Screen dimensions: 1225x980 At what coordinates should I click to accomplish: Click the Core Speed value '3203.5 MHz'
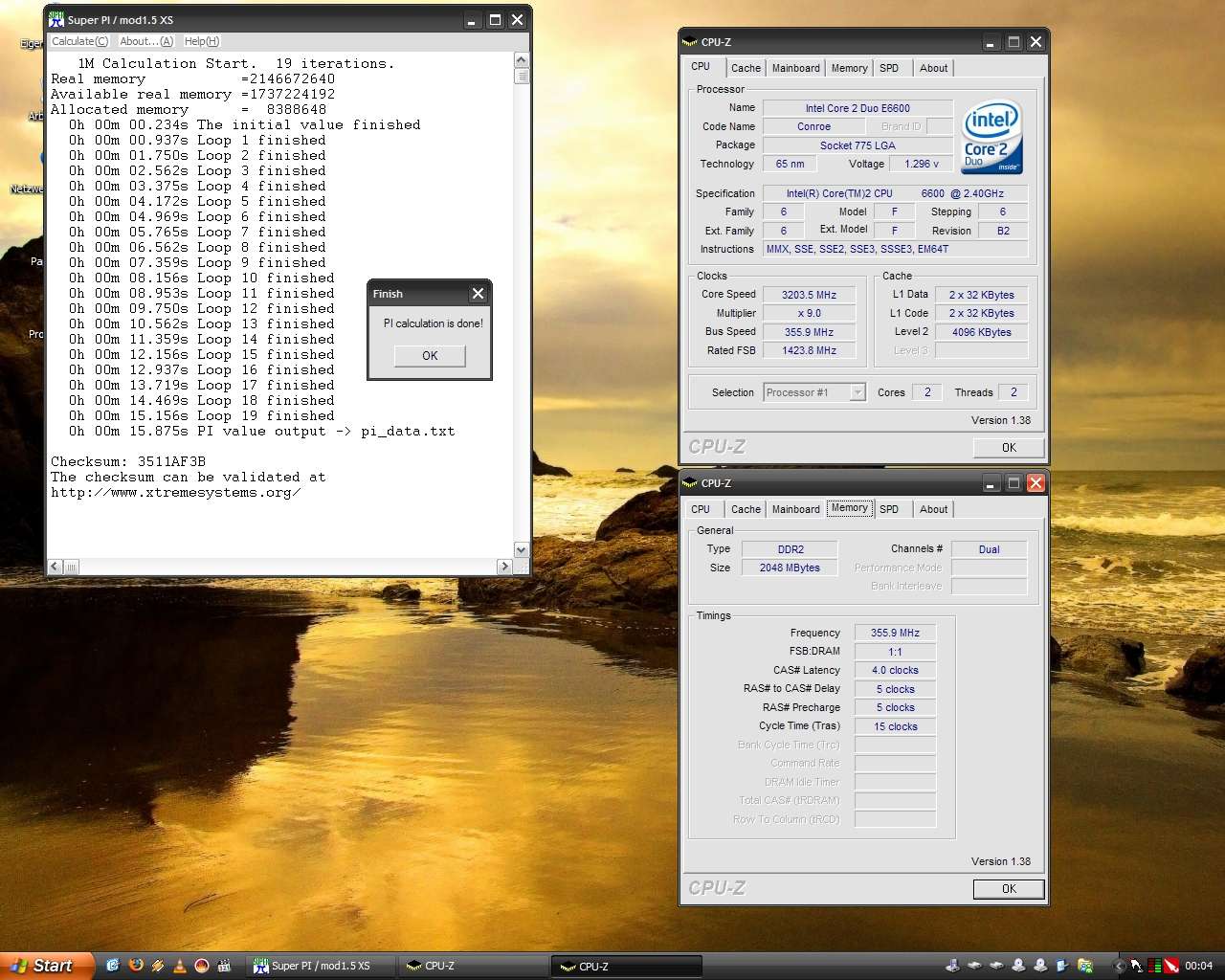[x=809, y=295]
